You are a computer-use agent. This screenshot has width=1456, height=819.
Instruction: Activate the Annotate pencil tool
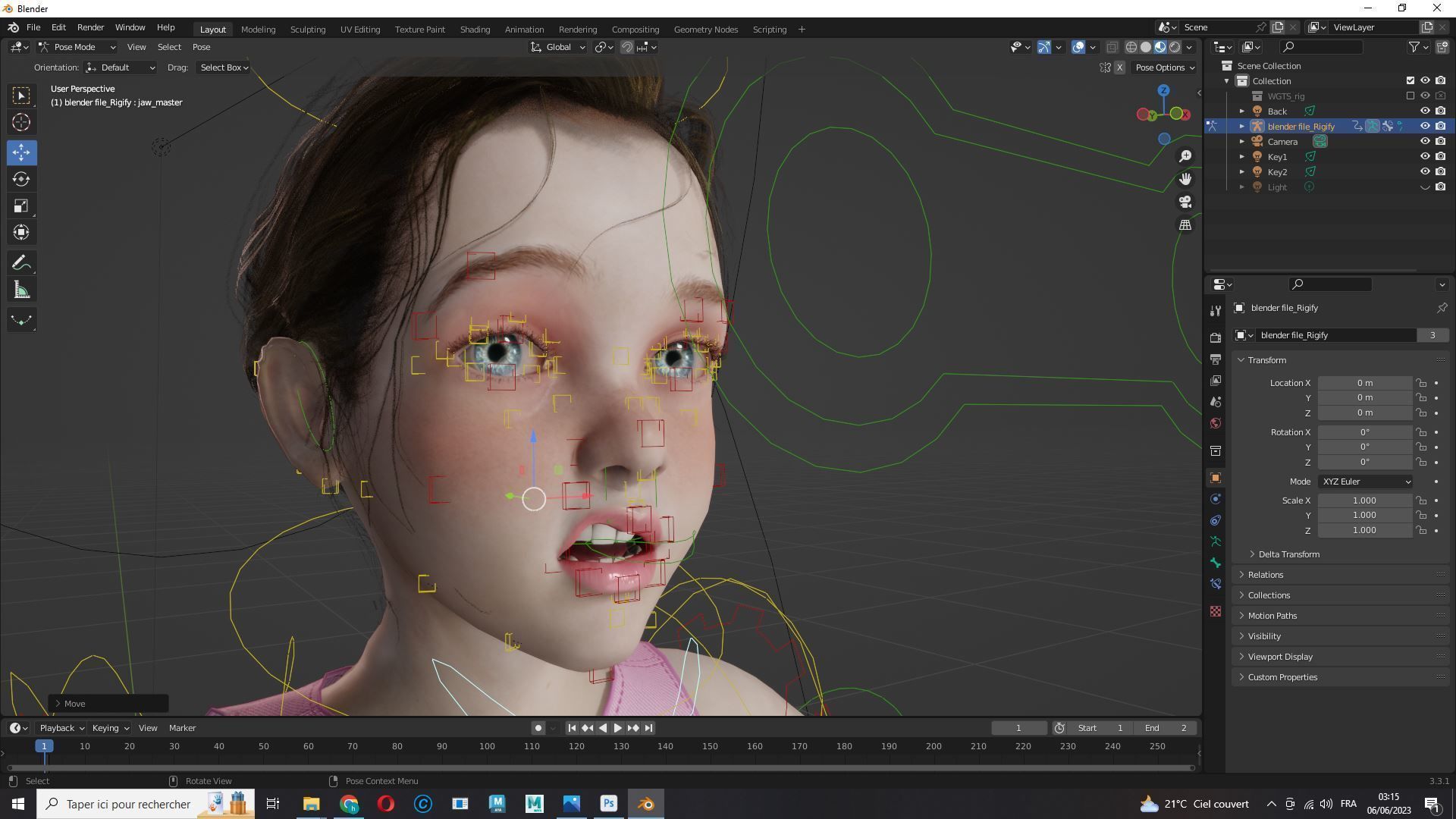[21, 263]
